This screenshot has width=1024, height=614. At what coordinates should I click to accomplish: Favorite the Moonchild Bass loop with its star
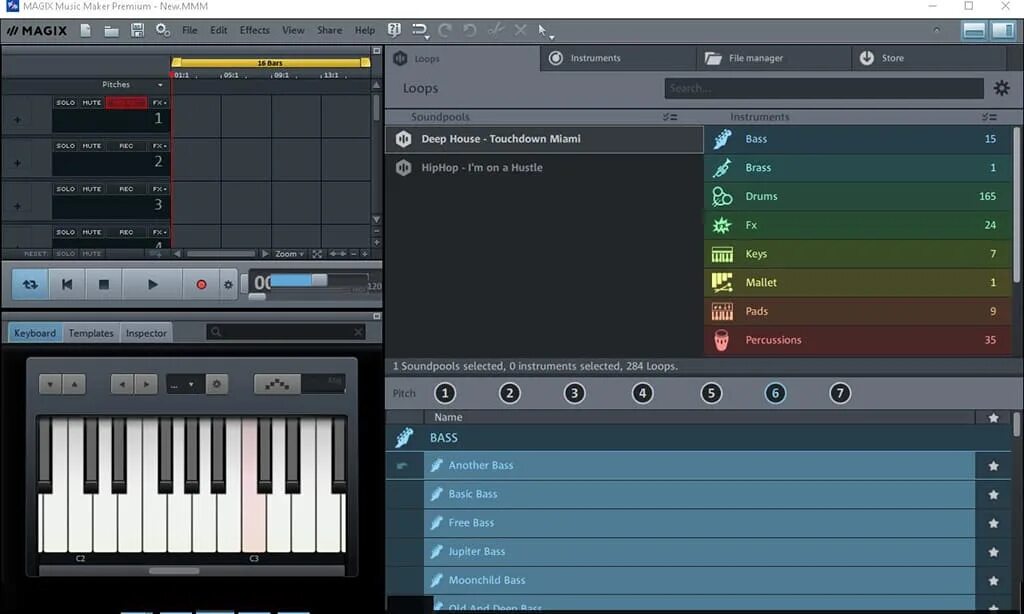point(993,581)
